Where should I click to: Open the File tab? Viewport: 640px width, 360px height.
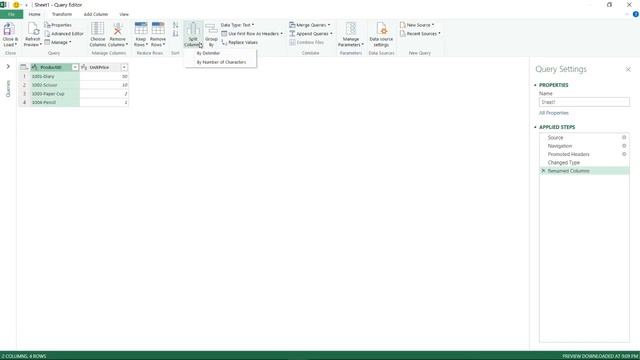coord(11,14)
